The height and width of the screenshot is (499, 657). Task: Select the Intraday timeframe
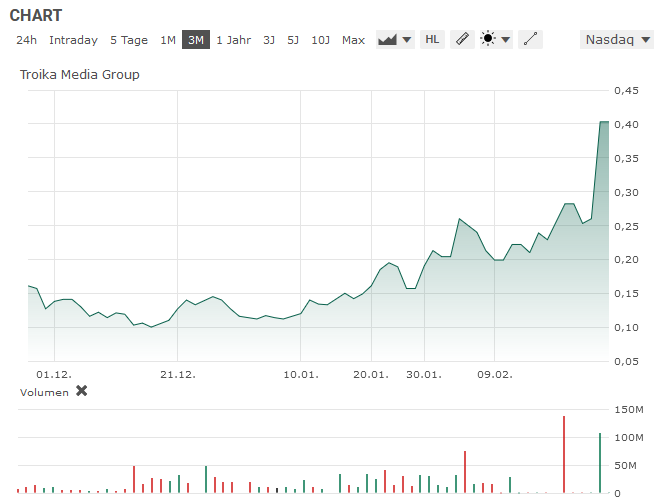click(x=73, y=40)
